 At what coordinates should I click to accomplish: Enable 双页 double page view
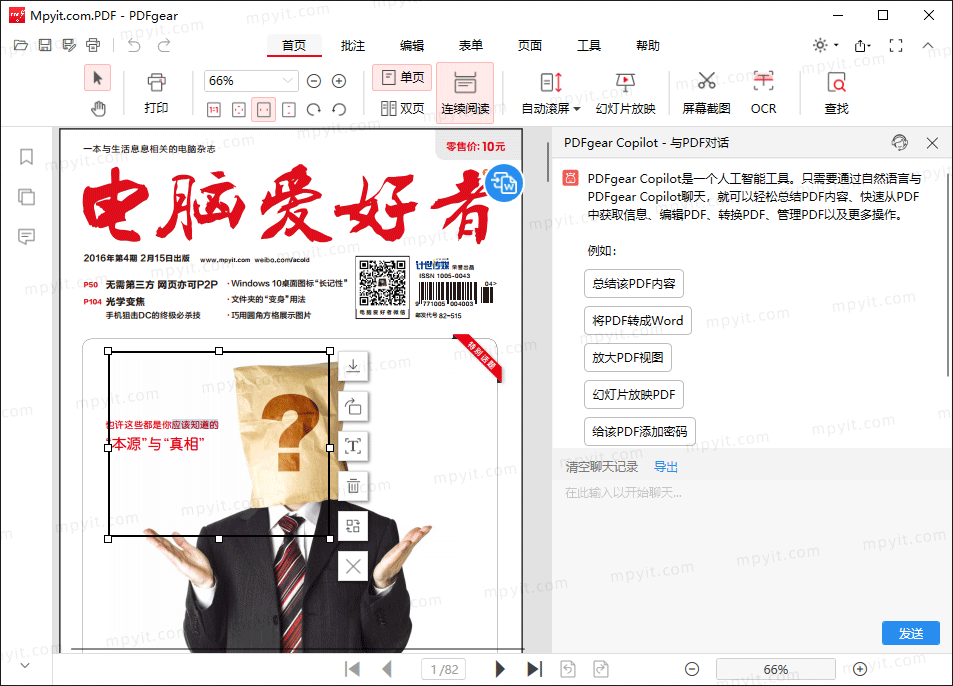(x=402, y=108)
